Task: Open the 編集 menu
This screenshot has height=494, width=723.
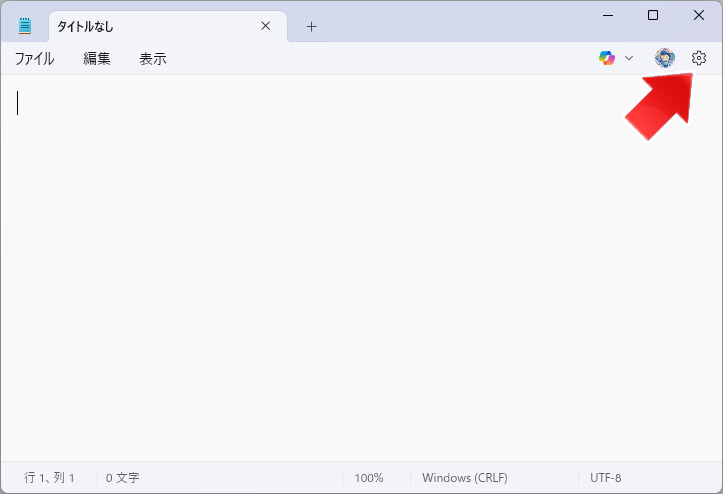Action: (x=97, y=59)
